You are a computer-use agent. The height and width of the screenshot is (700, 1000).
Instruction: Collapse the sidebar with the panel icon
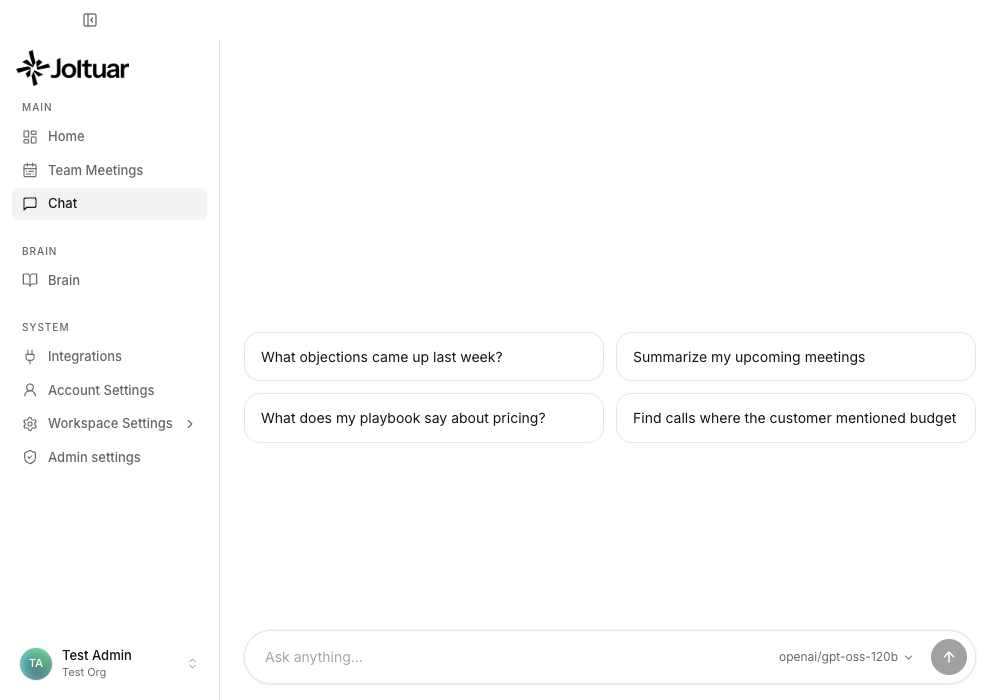[x=90, y=20]
